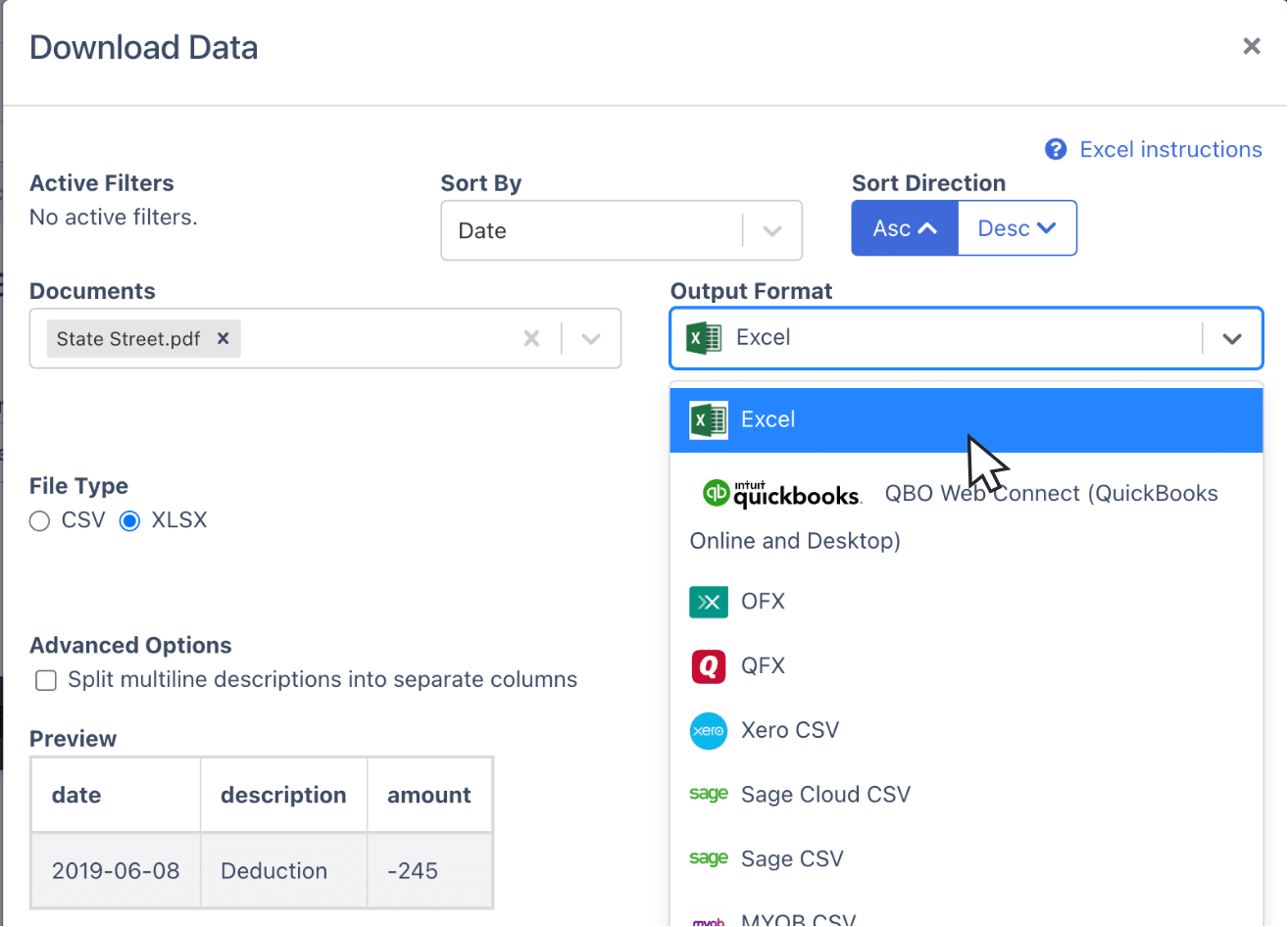The width and height of the screenshot is (1288, 927).
Task: Open the Sort By Date dropdown
Action: 621,230
